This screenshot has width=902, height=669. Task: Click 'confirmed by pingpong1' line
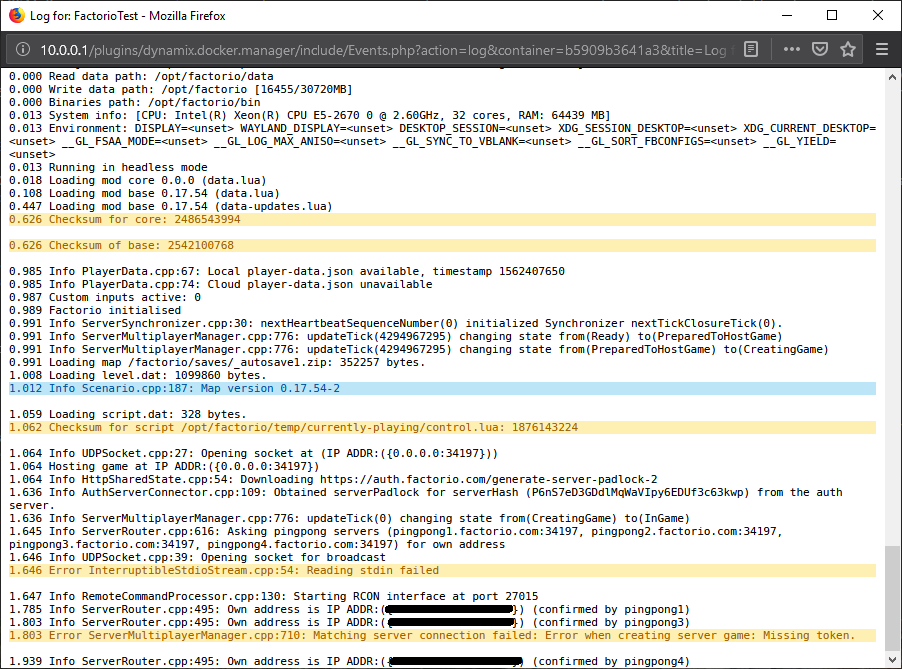[350, 610]
